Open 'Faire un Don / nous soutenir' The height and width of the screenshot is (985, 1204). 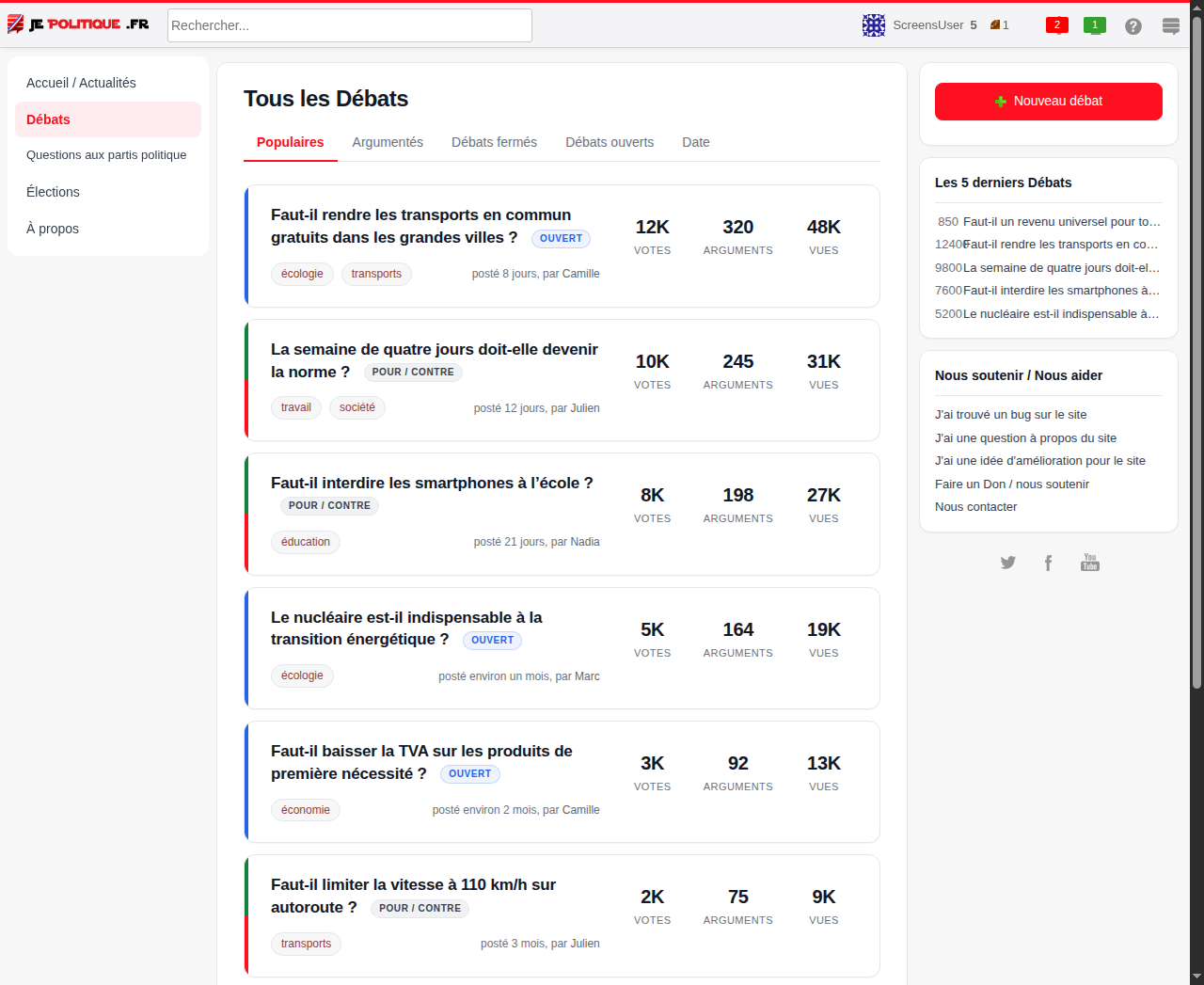1012,485
